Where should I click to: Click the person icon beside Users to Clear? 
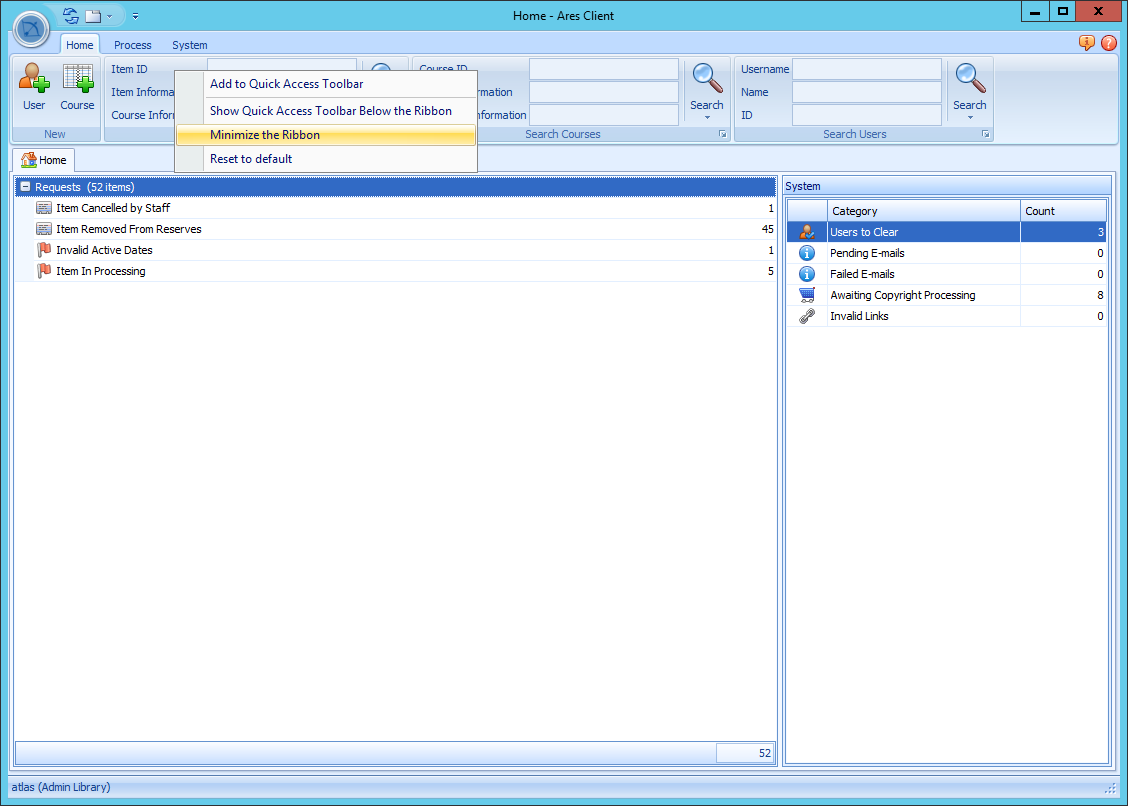coord(807,231)
